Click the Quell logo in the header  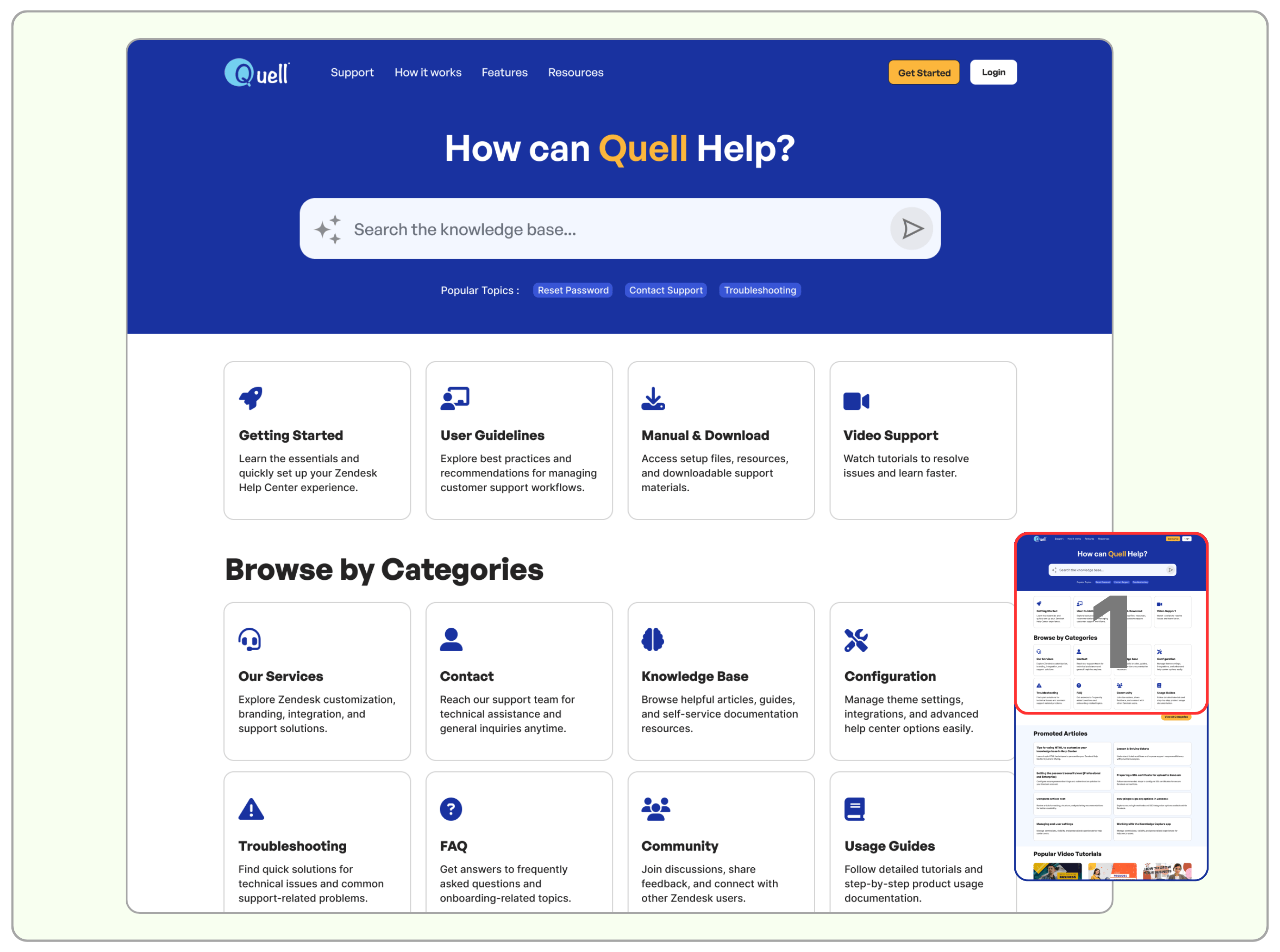[257, 73]
